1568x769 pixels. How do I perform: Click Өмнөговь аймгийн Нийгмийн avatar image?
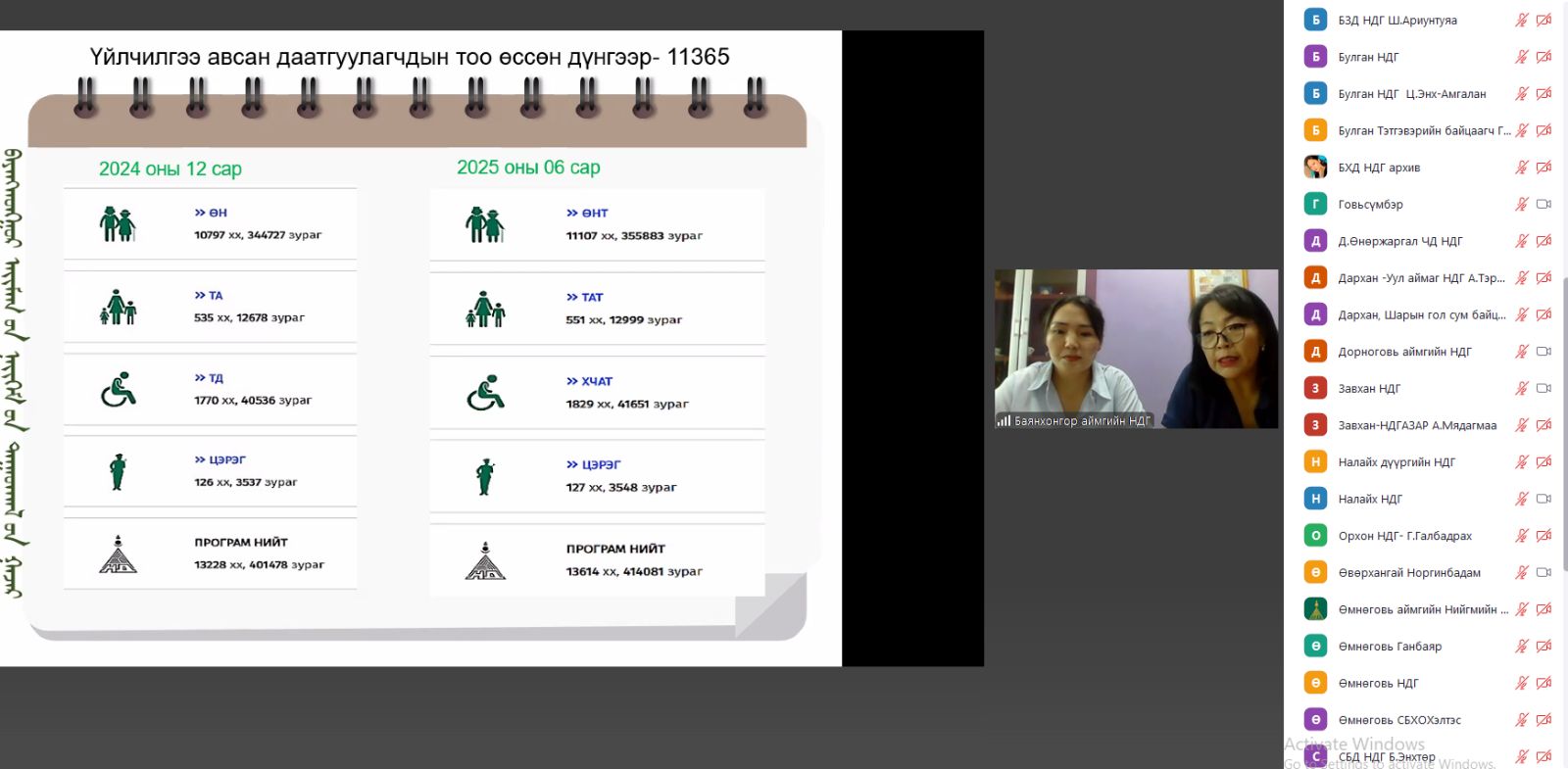point(1315,609)
